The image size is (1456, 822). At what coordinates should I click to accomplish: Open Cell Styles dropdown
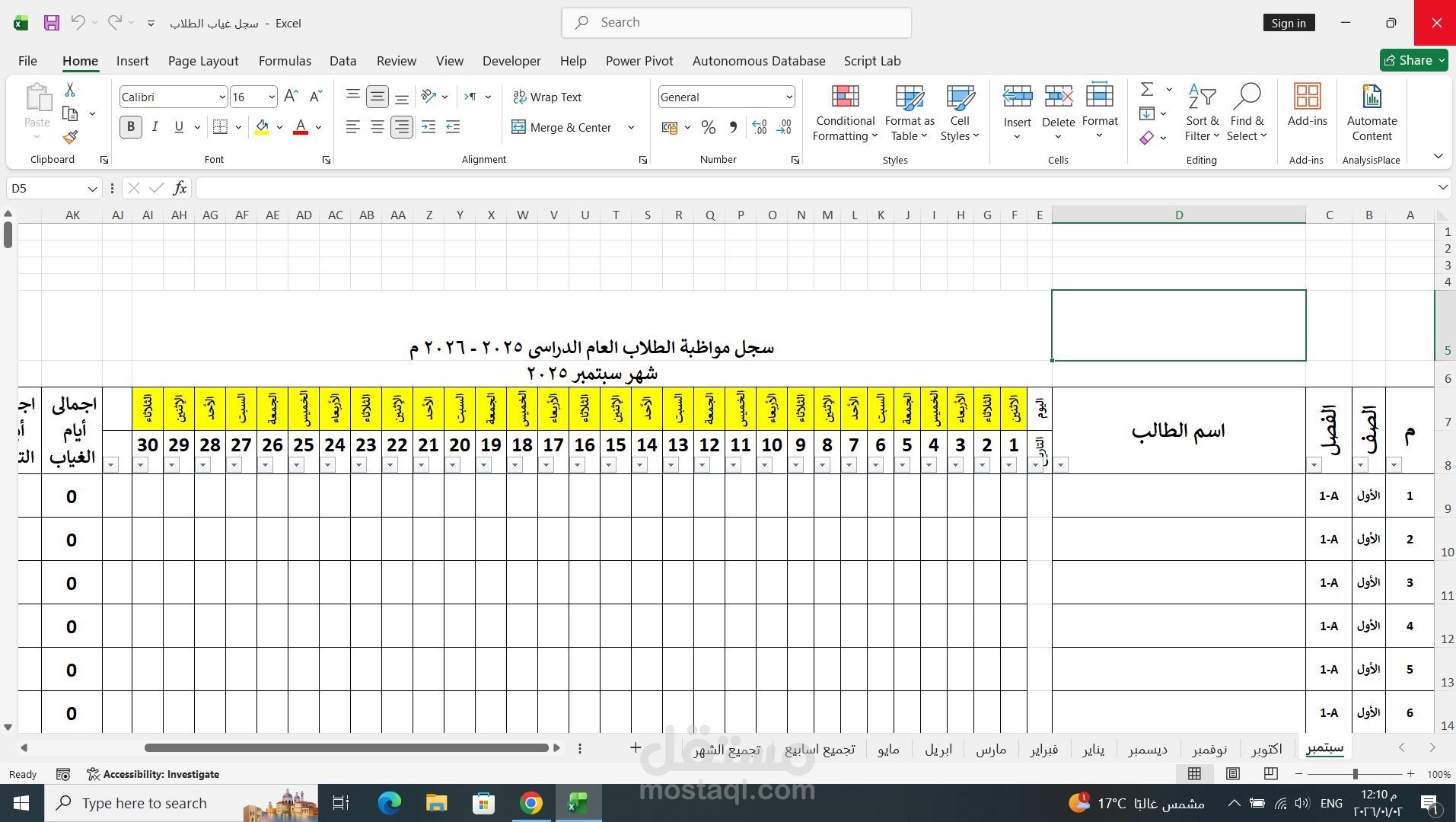click(x=960, y=113)
